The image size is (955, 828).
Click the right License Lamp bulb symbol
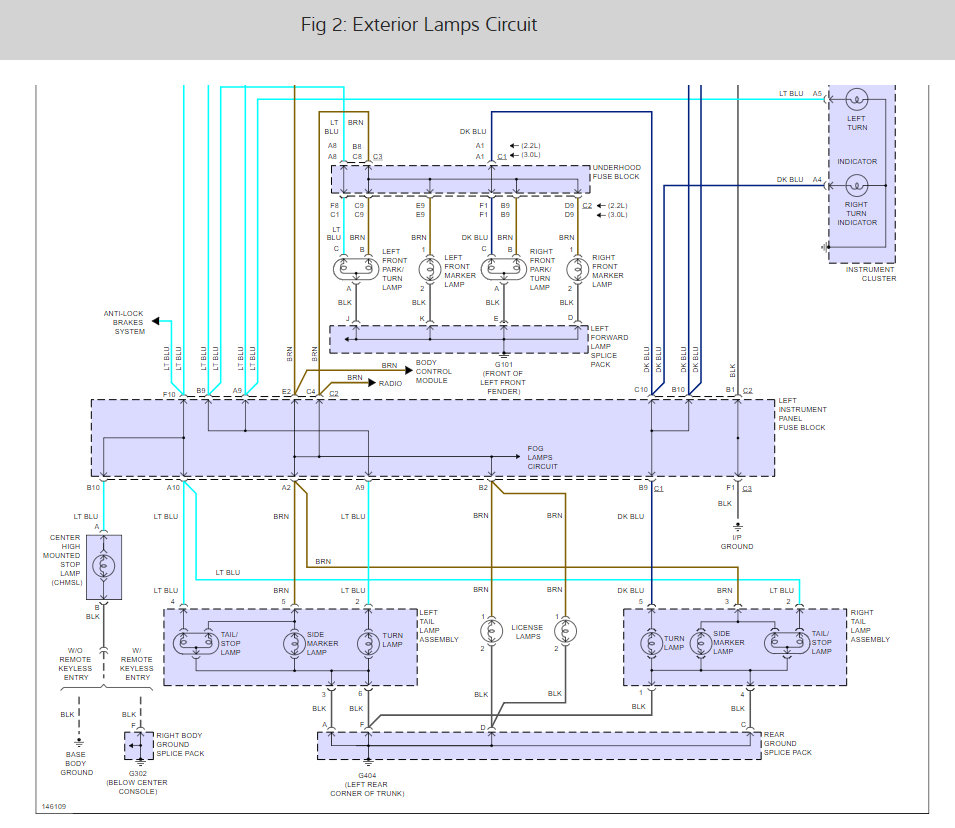[565, 631]
